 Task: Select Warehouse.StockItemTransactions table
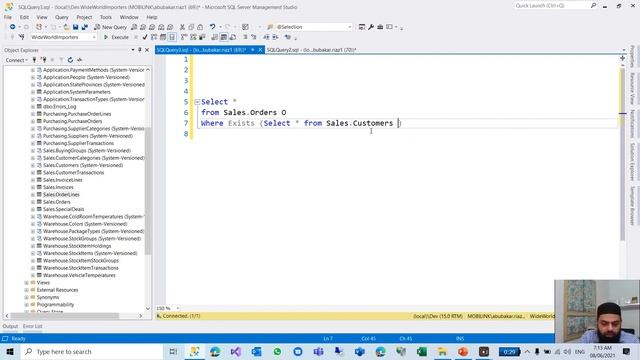pyautogui.click(x=81, y=268)
